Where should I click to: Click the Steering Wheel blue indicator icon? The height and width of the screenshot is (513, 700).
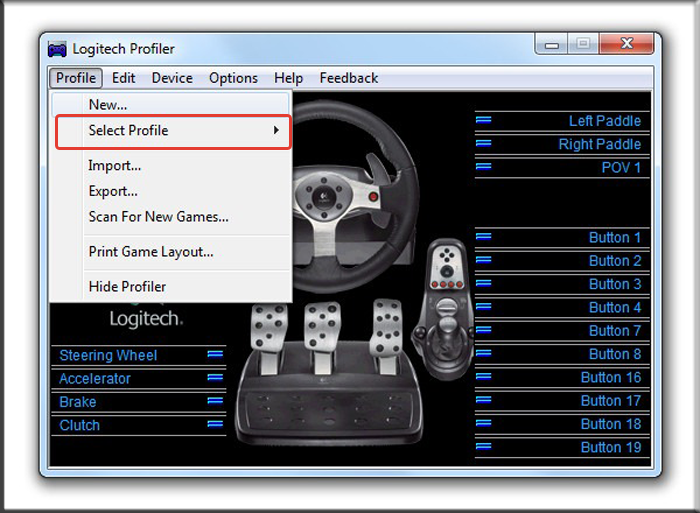tap(215, 355)
